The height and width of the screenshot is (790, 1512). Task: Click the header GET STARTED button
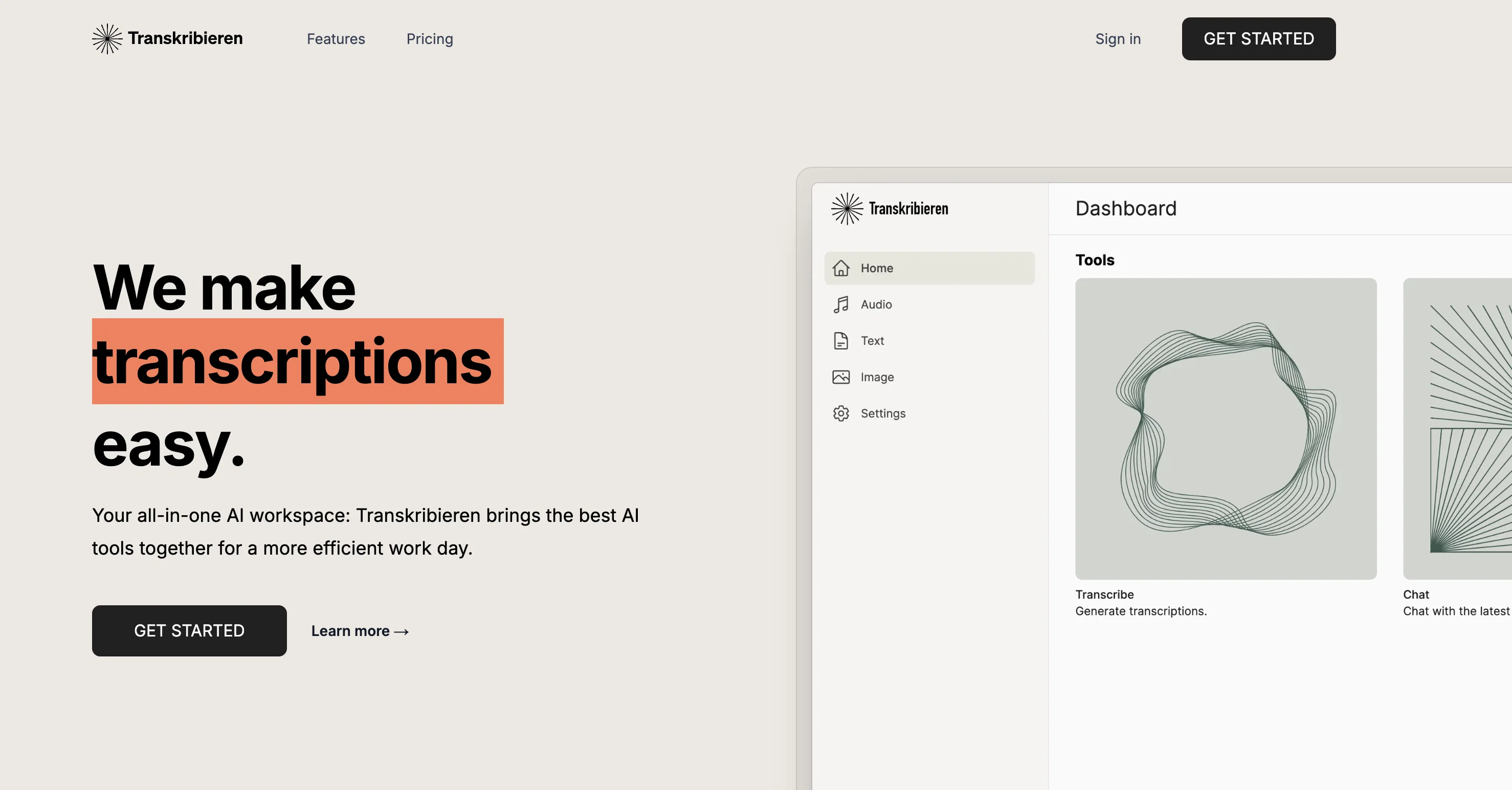click(x=1258, y=39)
